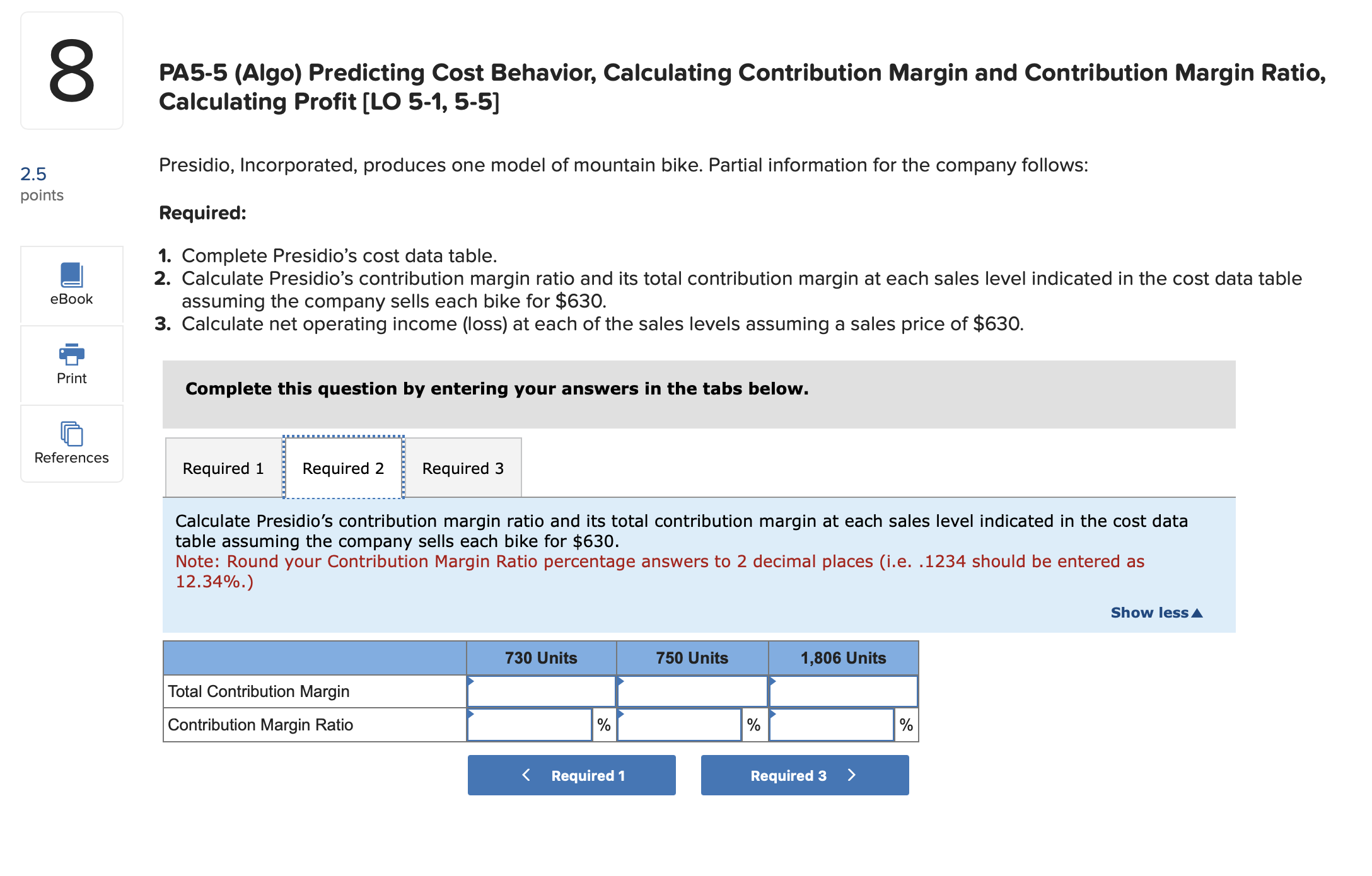
Task: Open the References panel
Action: [x=71, y=443]
